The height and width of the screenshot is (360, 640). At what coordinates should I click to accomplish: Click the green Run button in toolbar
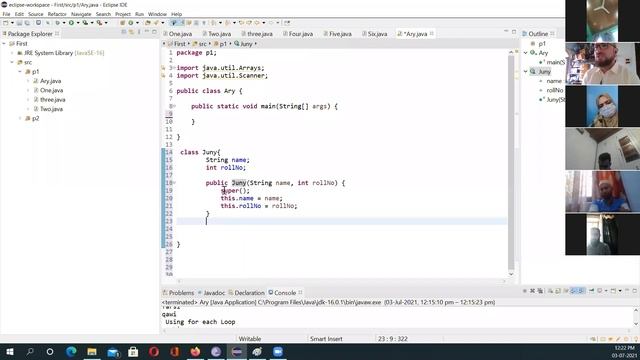tap(71, 23)
